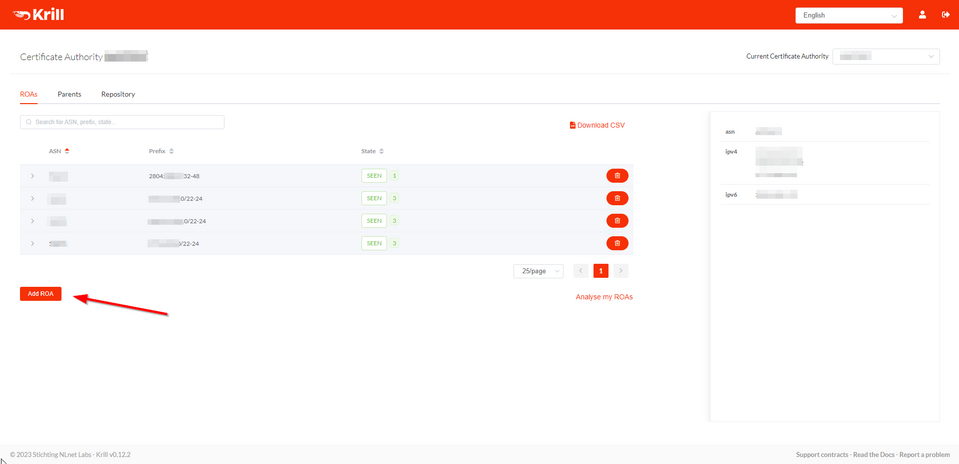Click the logout icon in header
This screenshot has height=464, width=959.
(x=945, y=15)
